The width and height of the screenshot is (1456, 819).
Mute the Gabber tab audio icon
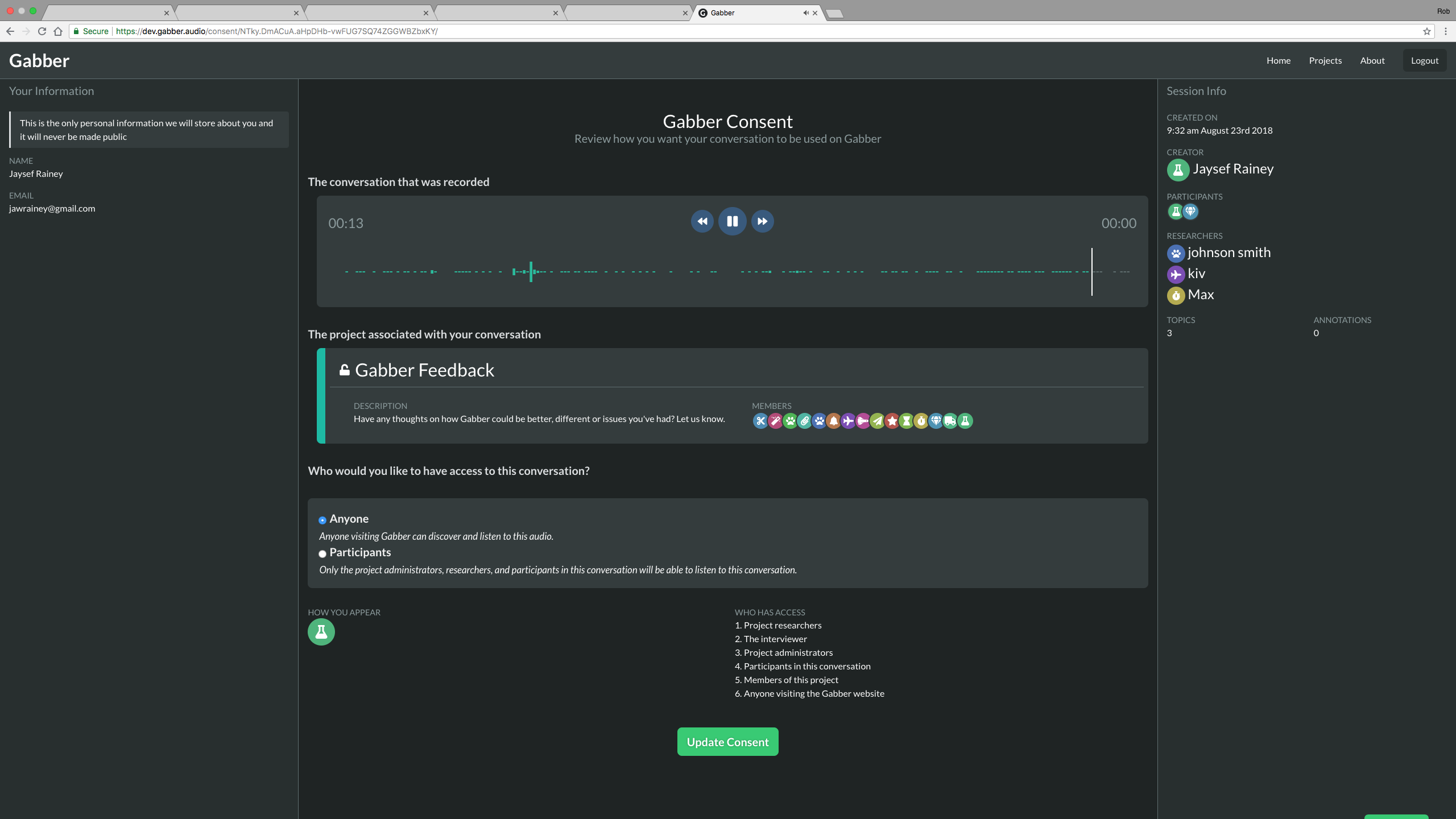point(805,13)
